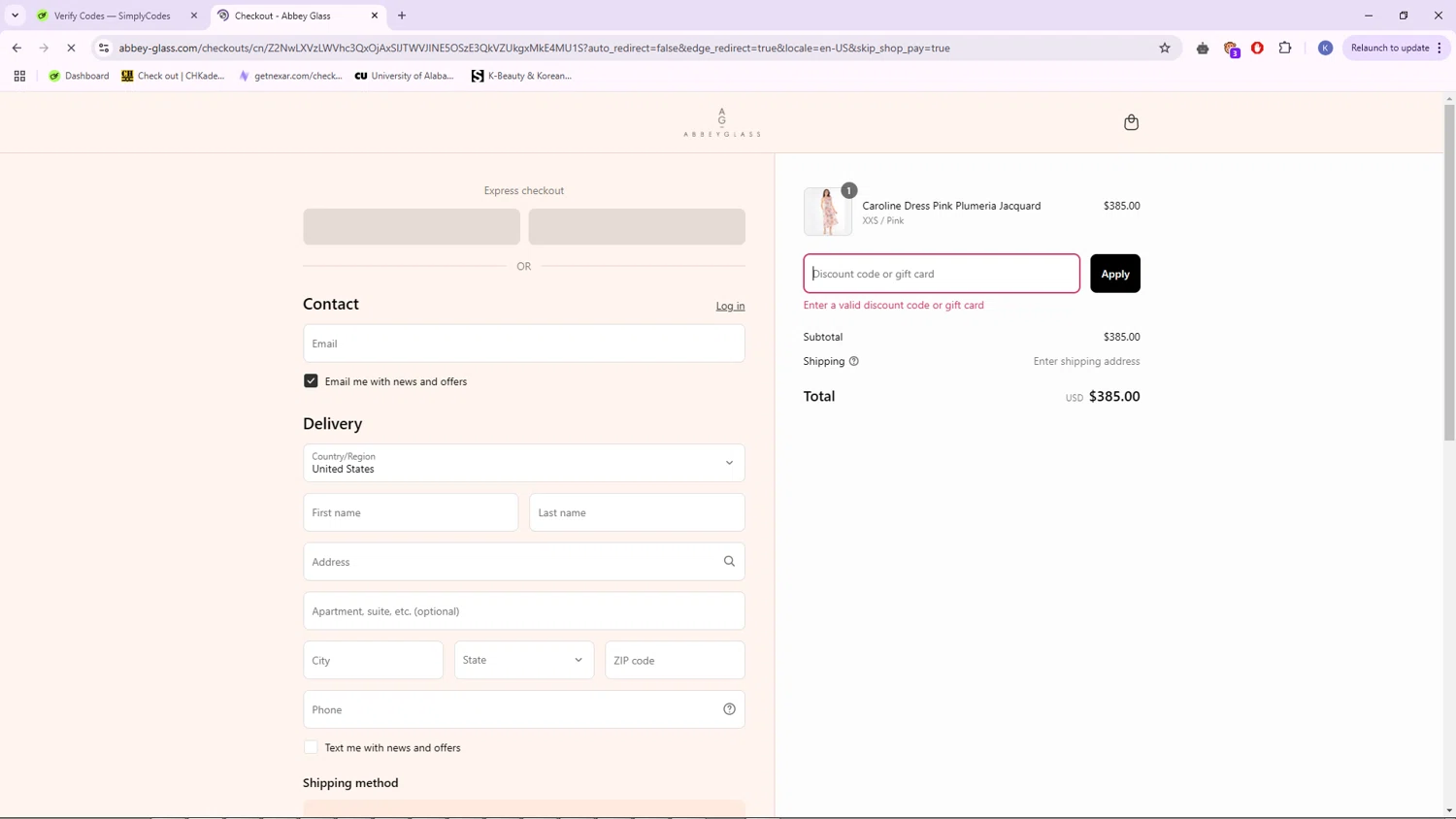Click the Caroline Dress Pink Plumeria Jacquard text
1456x819 pixels.
[951, 206]
